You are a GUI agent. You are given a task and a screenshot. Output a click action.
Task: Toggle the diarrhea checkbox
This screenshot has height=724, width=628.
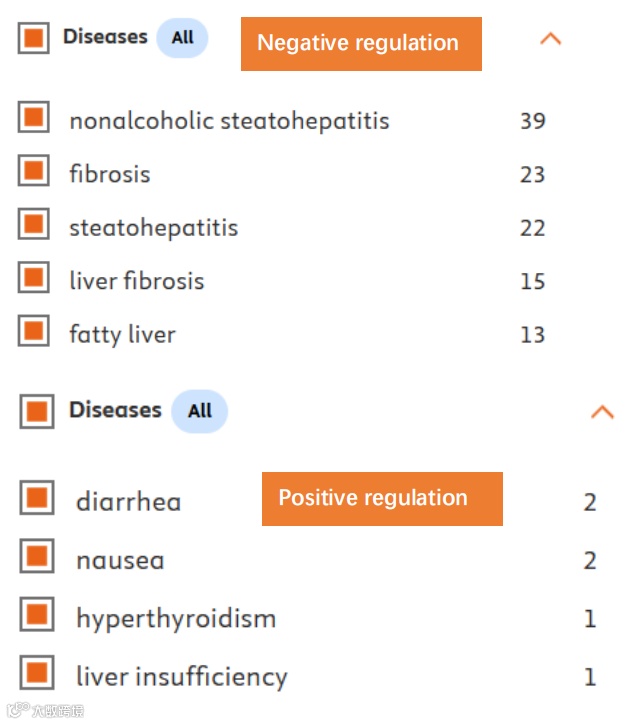pyautogui.click(x=37, y=497)
